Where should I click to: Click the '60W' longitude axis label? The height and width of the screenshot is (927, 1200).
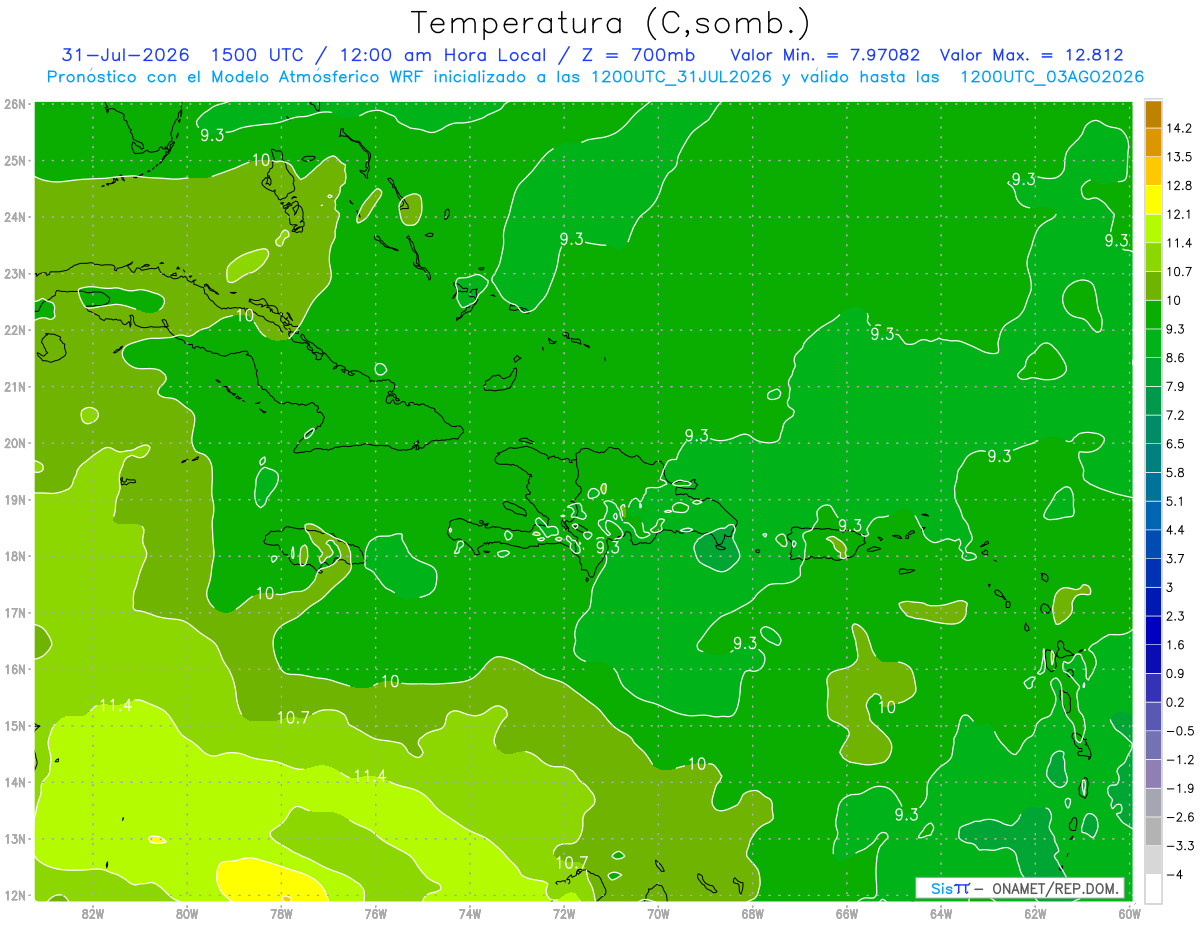(x=1129, y=912)
